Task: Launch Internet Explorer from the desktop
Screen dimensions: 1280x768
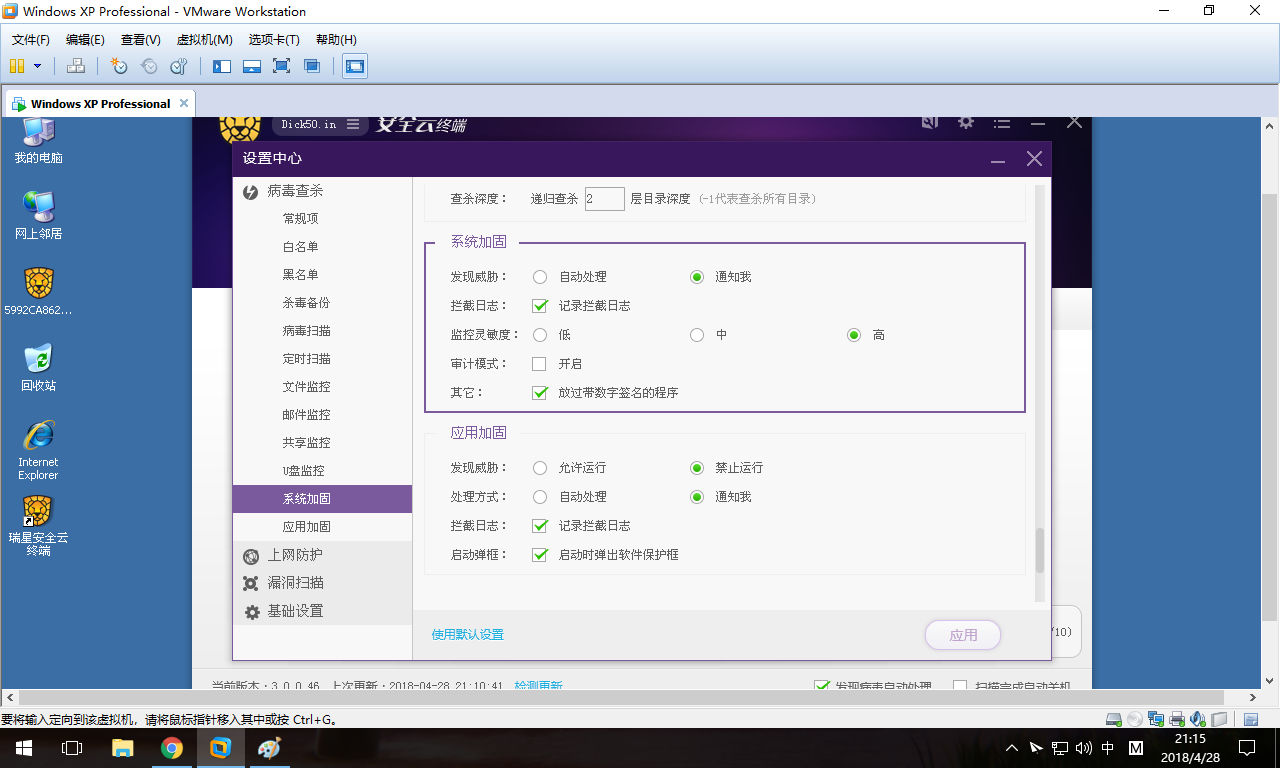Action: click(38, 450)
